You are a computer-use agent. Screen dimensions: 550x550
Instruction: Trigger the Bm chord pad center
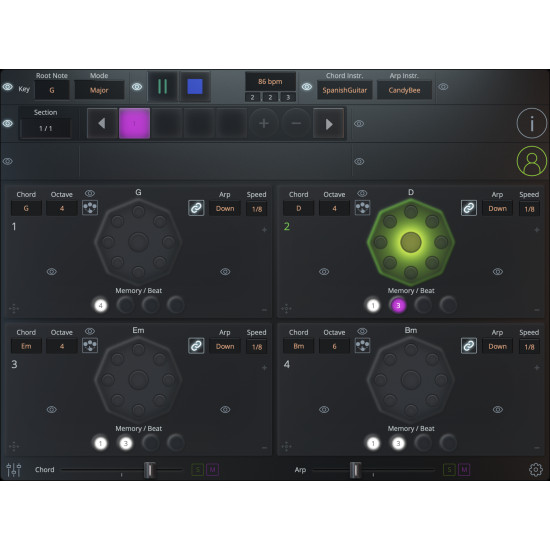[411, 380]
